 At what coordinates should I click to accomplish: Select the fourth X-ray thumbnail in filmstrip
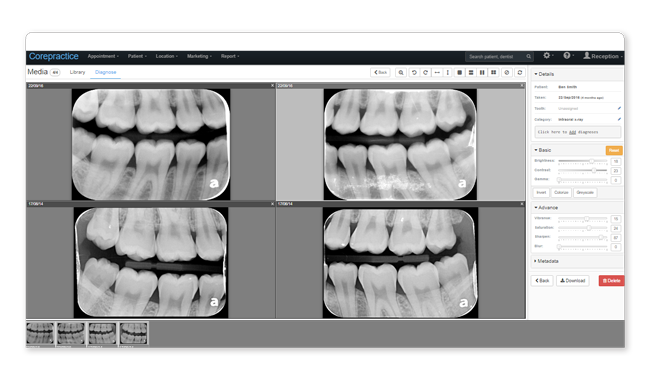coord(133,334)
